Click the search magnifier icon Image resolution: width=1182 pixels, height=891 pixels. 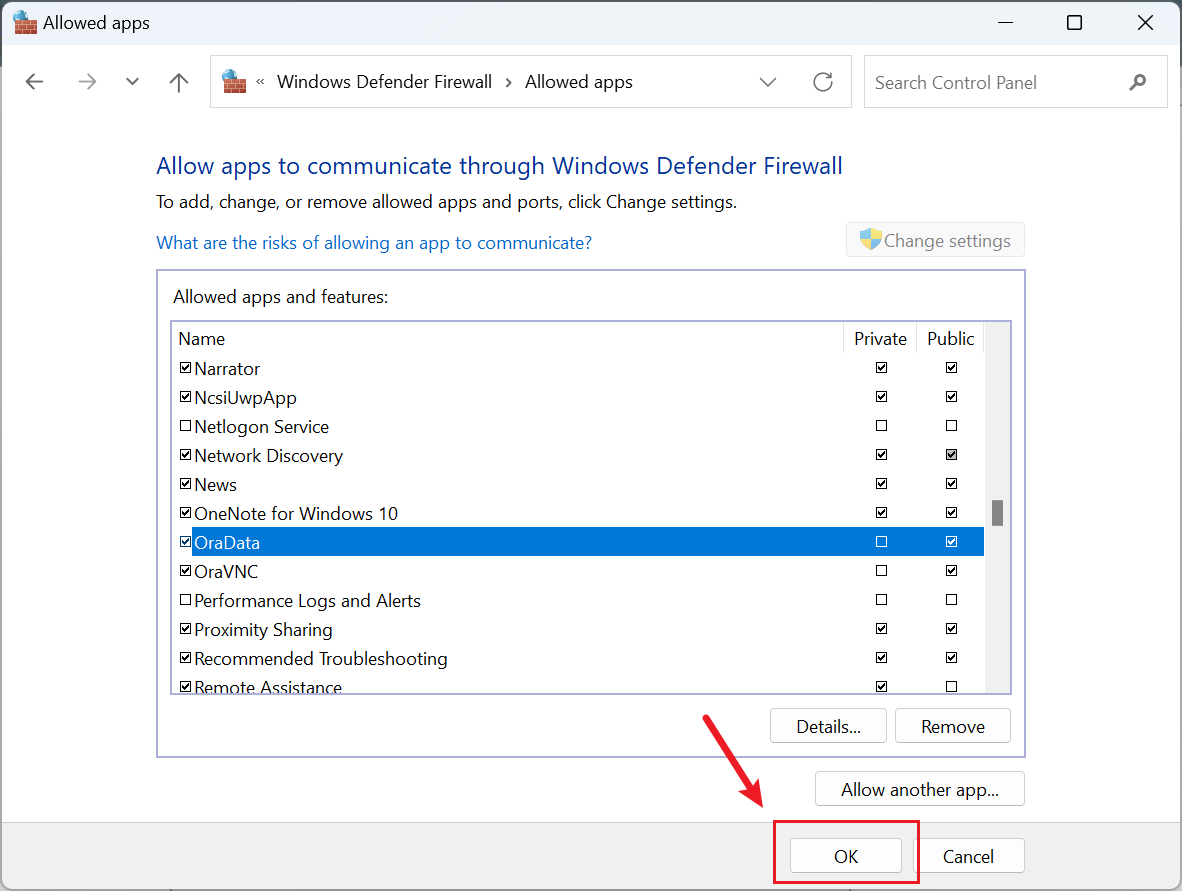point(1138,81)
